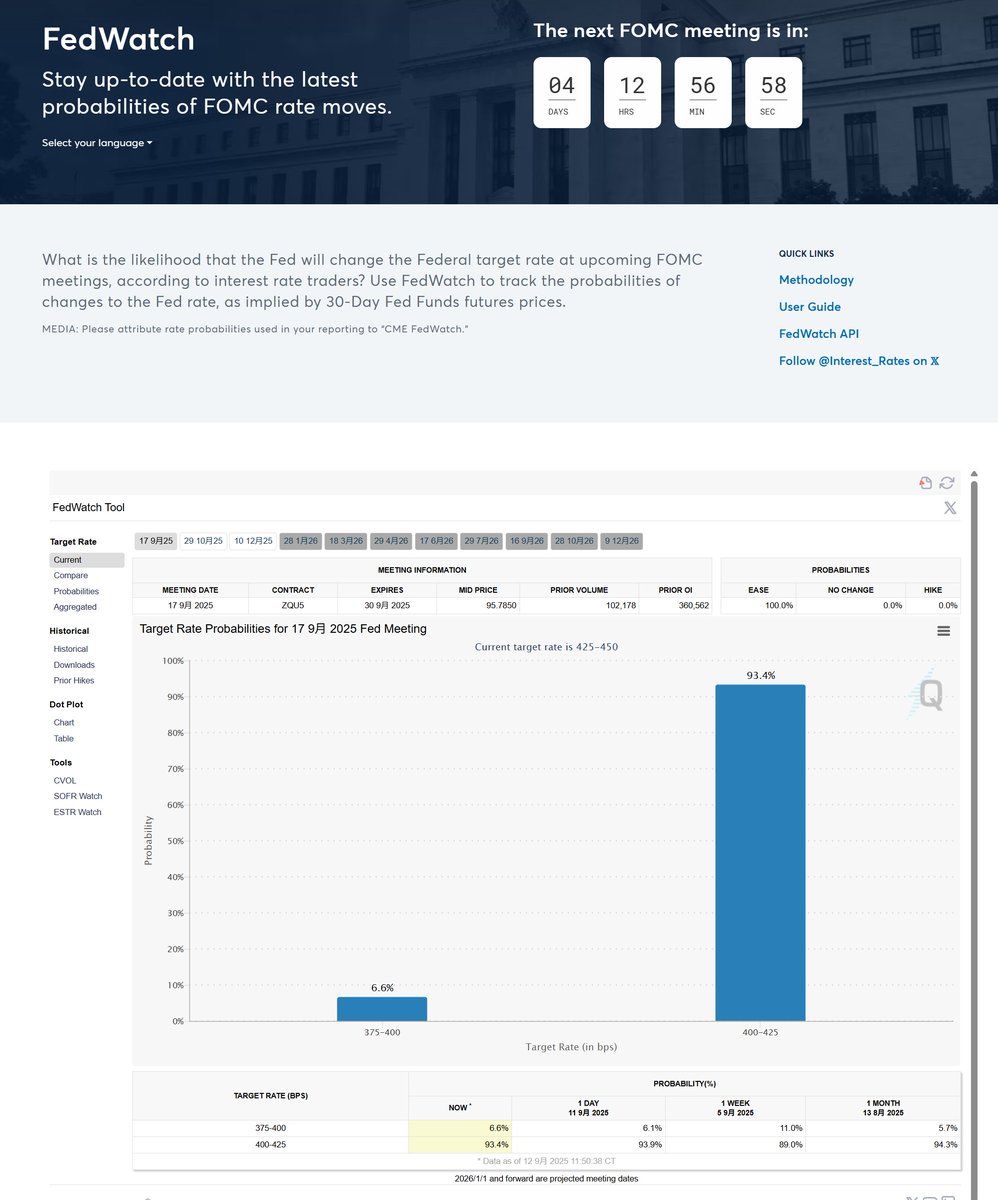Image resolution: width=998 pixels, height=1200 pixels.
Task: Open the FedWatch API link
Action: click(x=819, y=334)
